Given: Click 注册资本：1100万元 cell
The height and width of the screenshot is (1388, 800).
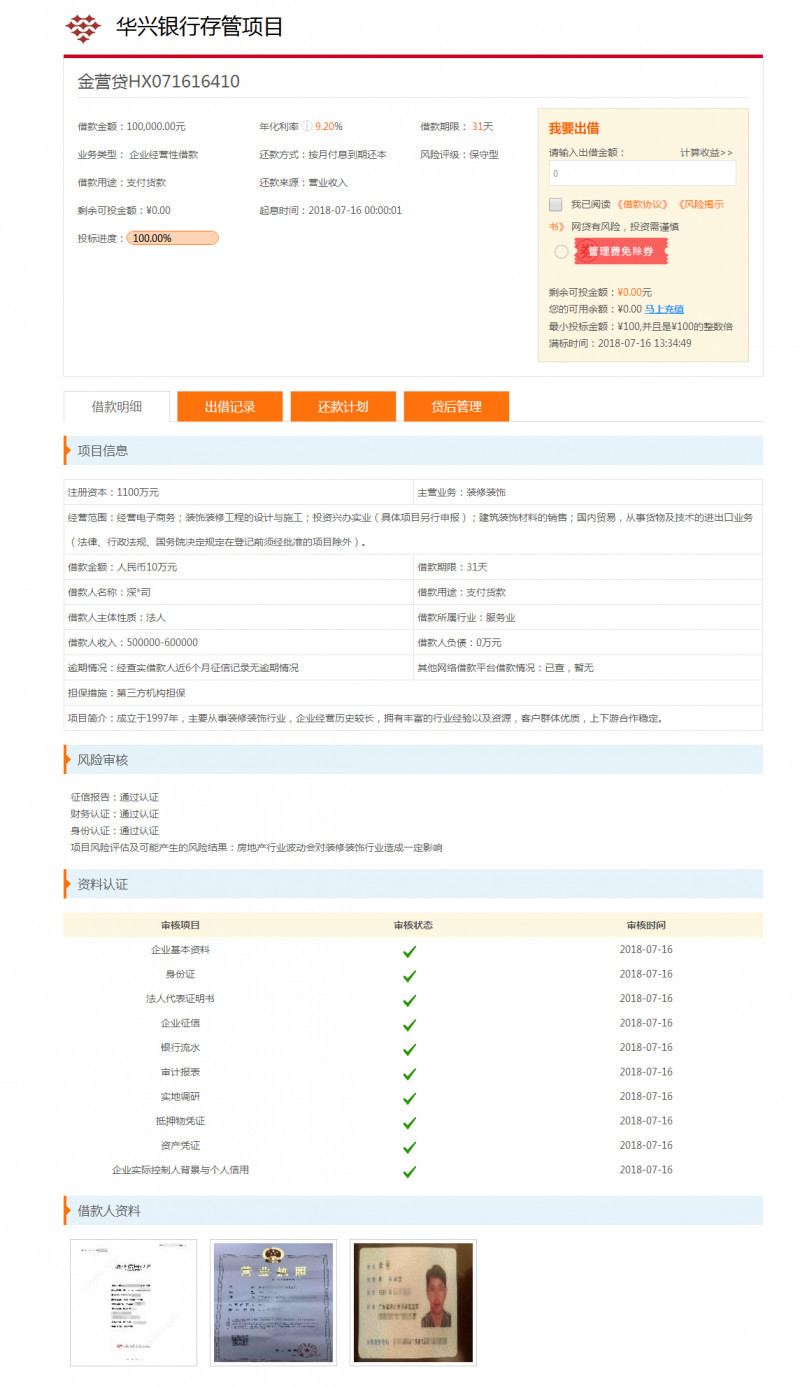Looking at the screenshot, I should [239, 492].
